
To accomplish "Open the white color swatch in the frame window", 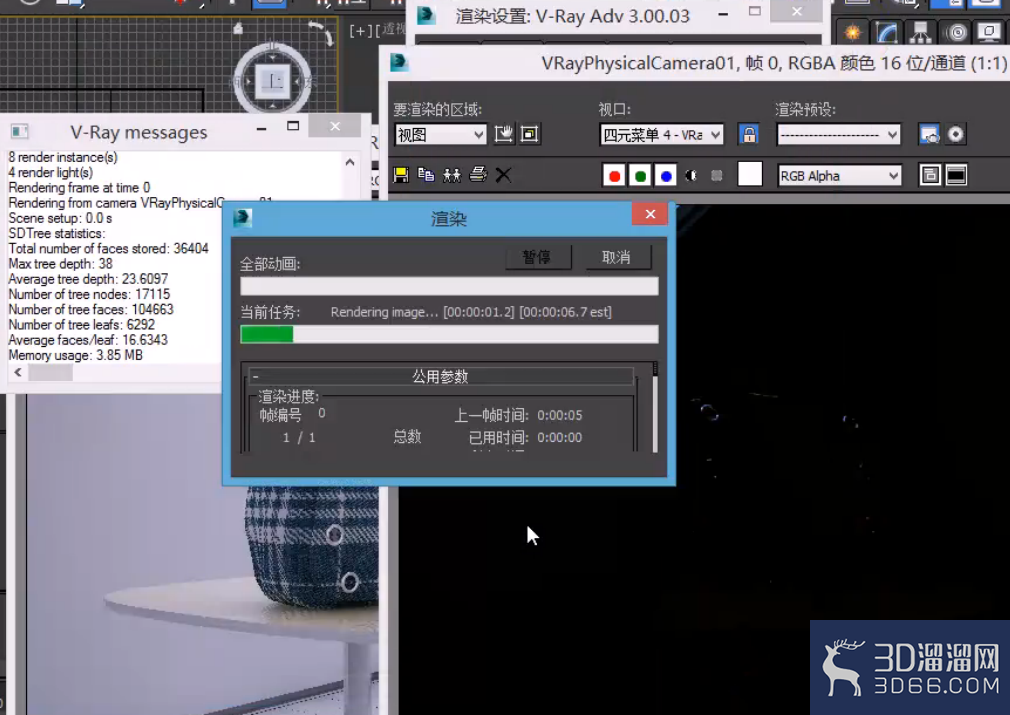I will [750, 174].
